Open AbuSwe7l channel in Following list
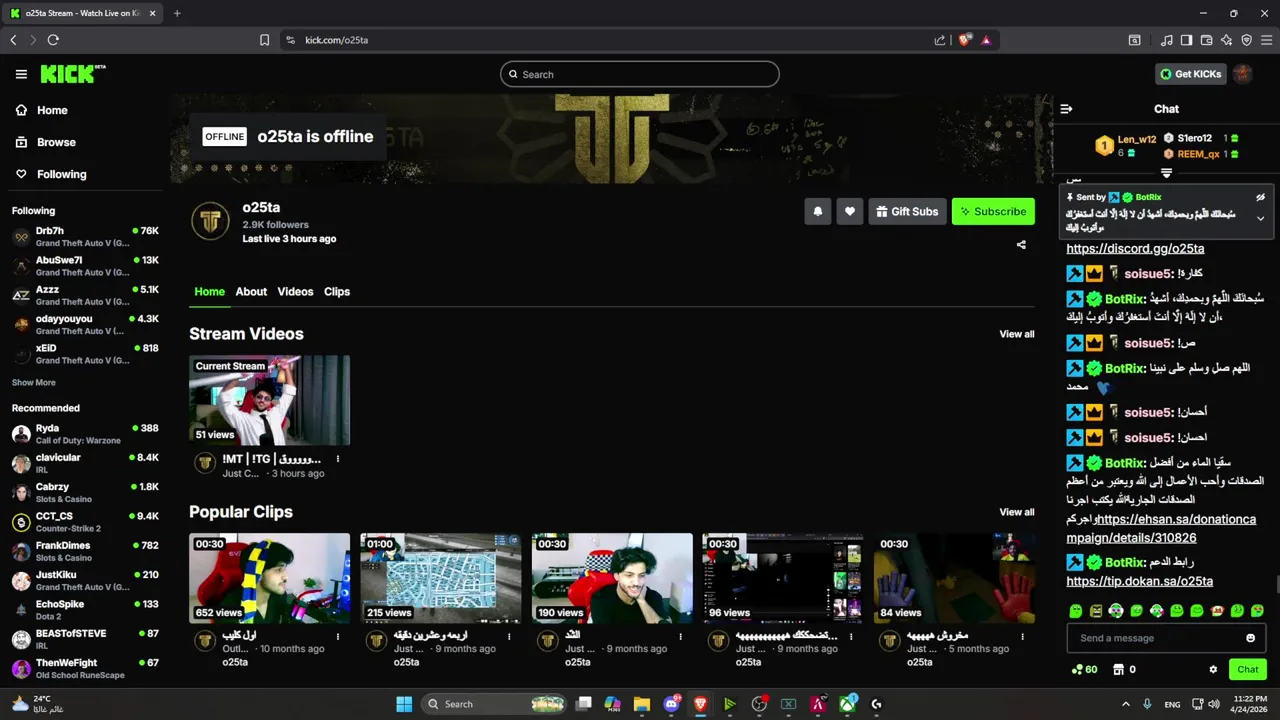This screenshot has width=1280, height=720. pyautogui.click(x=85, y=266)
